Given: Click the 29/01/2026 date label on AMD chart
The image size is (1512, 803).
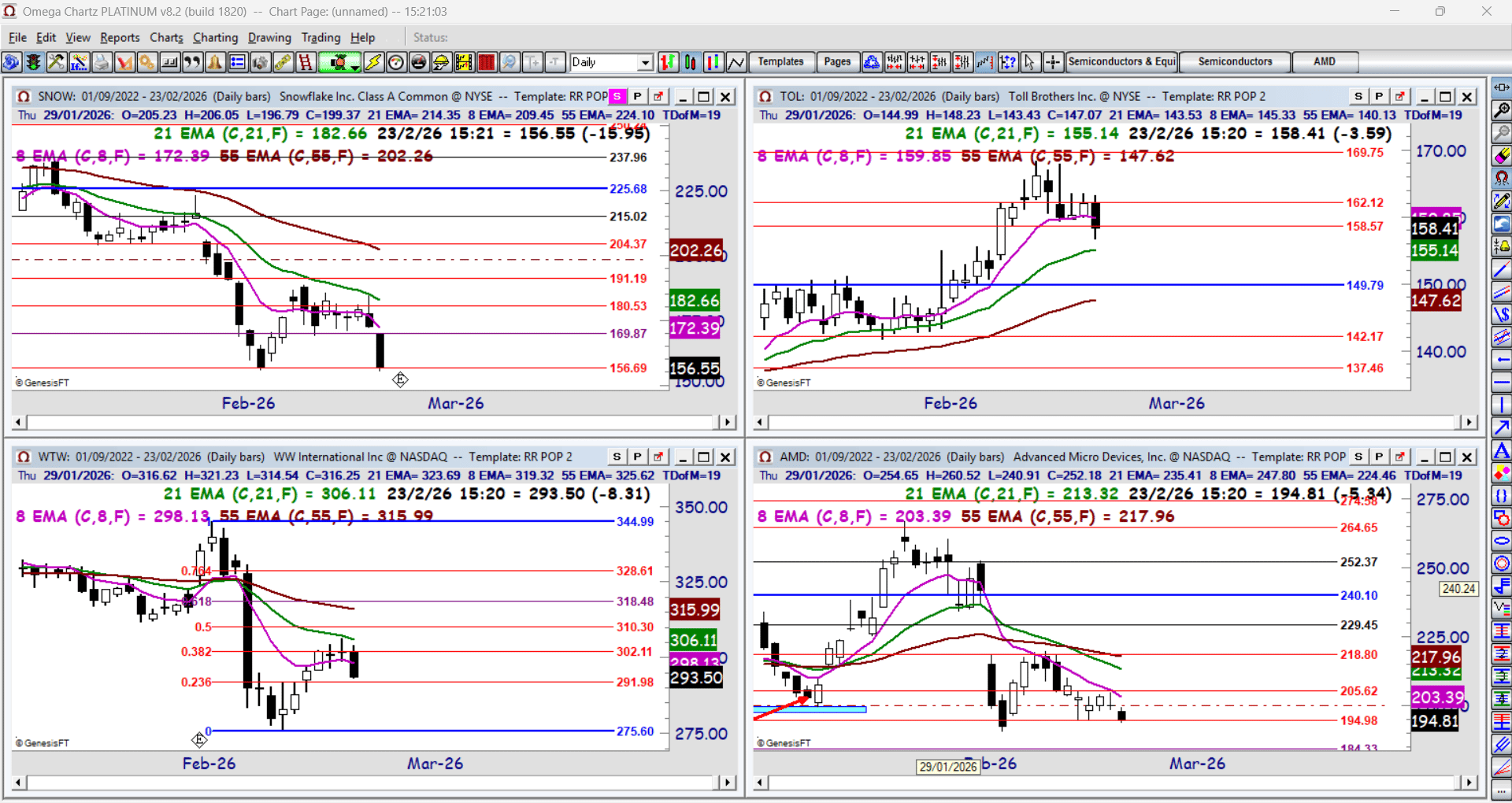Looking at the screenshot, I should [x=948, y=767].
